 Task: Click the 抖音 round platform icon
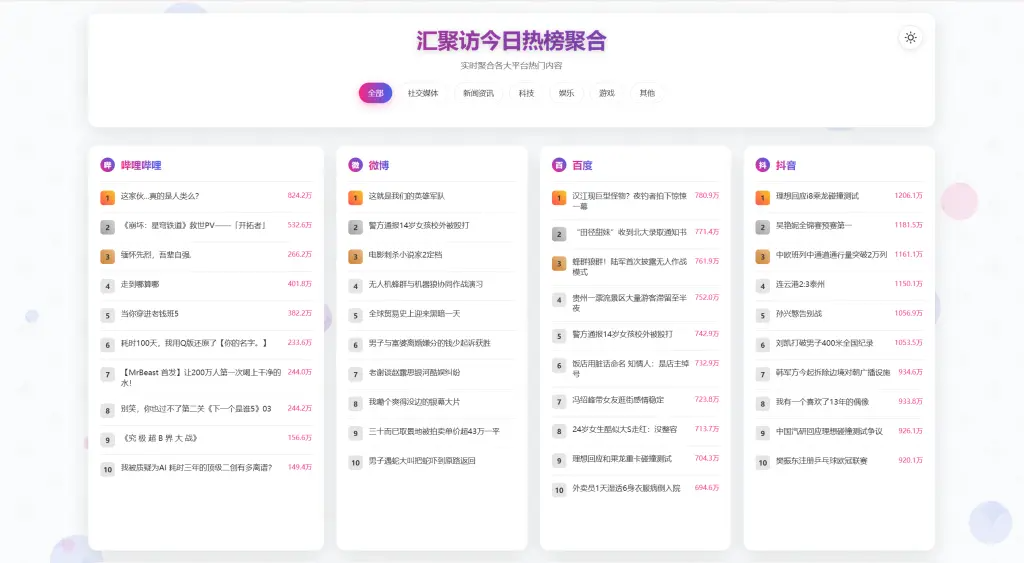click(x=763, y=165)
